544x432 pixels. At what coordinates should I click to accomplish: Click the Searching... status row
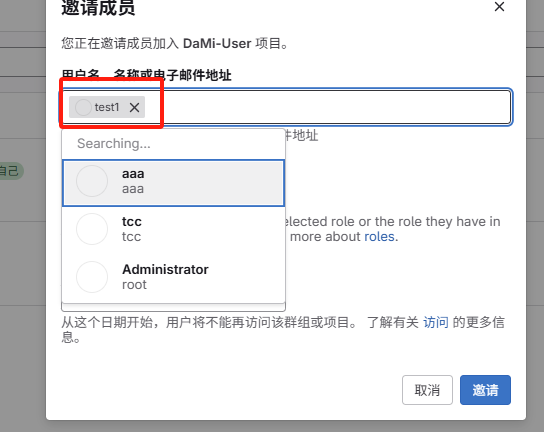click(173, 144)
